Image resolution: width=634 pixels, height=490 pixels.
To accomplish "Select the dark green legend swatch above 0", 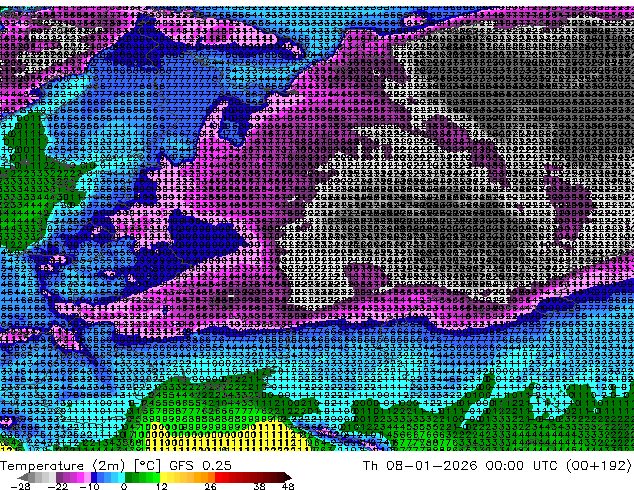I will (x=128, y=477).
